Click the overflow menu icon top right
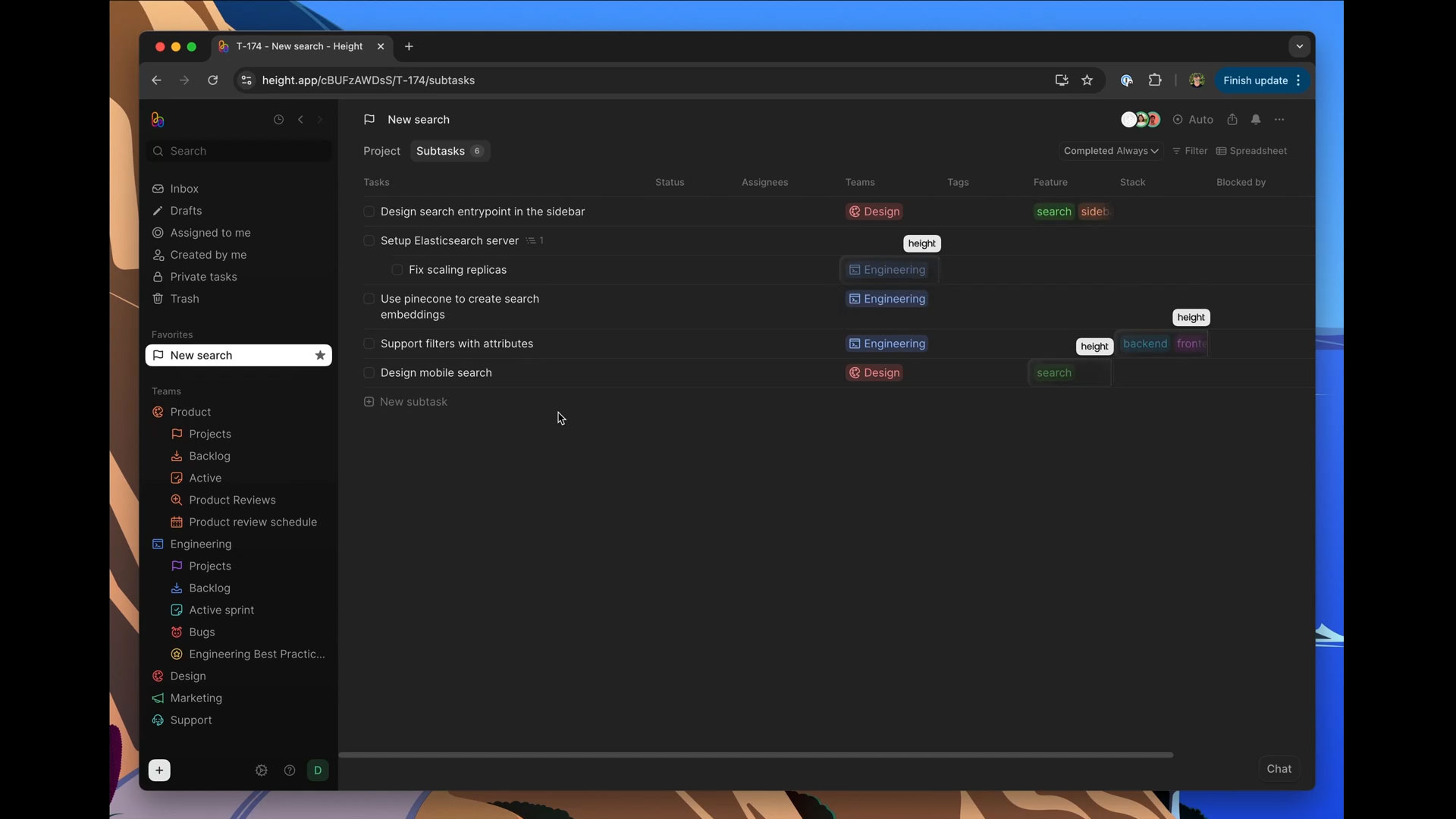The height and width of the screenshot is (819, 1456). 1280,119
